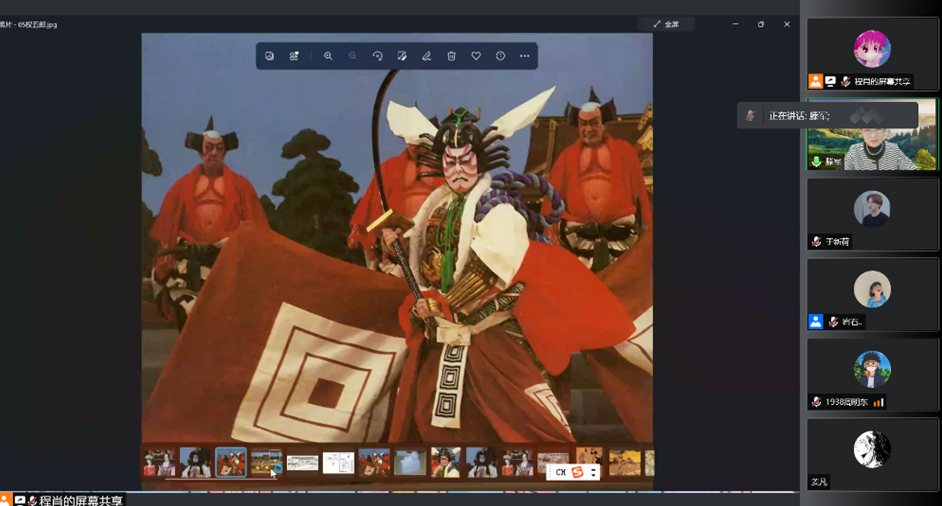Expand input method options arrows

point(593,472)
